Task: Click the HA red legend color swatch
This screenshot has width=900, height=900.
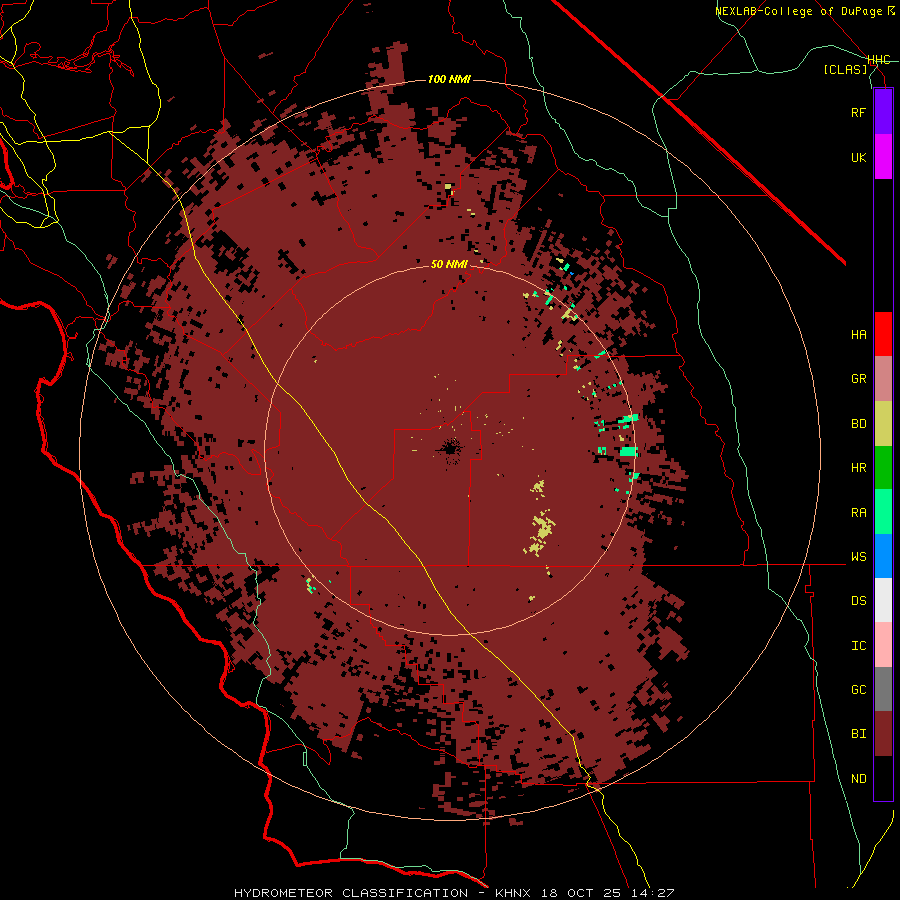Action: click(883, 334)
